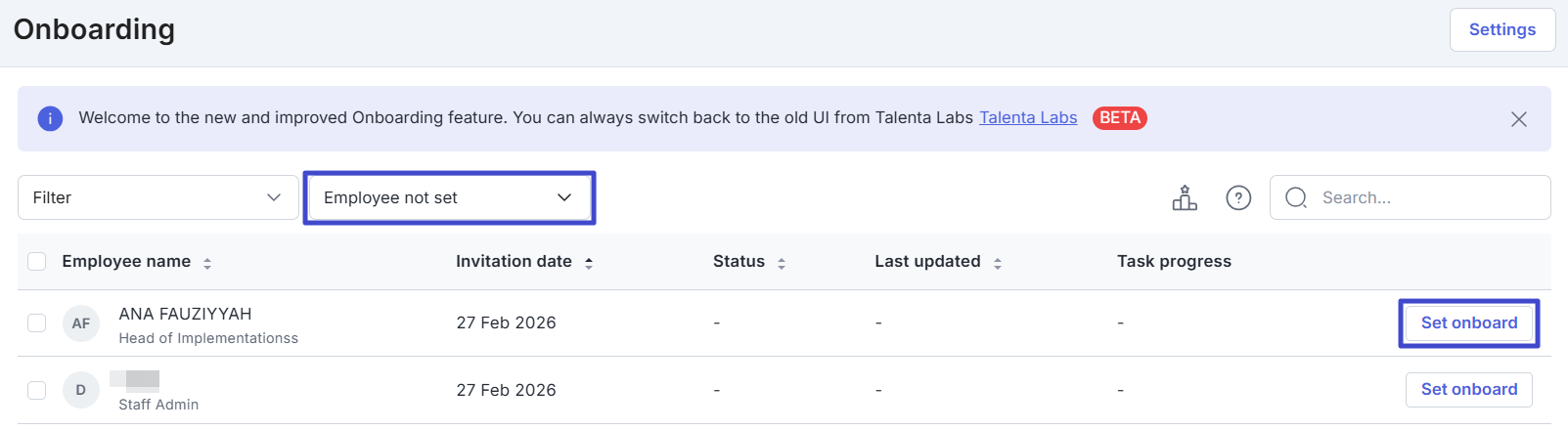This screenshot has height=430, width=1568.
Task: Select the Staff Admin row checkbox
Action: (x=37, y=390)
